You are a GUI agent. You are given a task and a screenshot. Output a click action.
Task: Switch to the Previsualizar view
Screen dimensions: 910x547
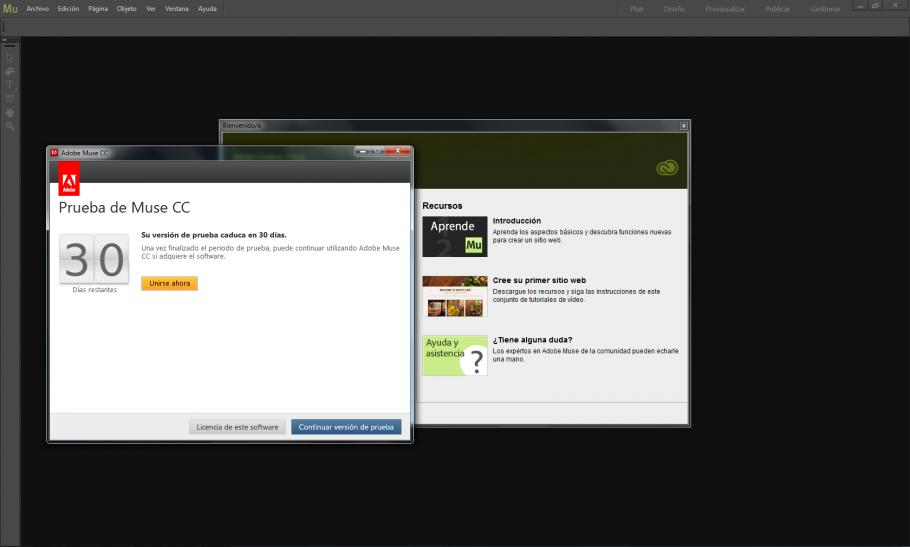tap(725, 9)
